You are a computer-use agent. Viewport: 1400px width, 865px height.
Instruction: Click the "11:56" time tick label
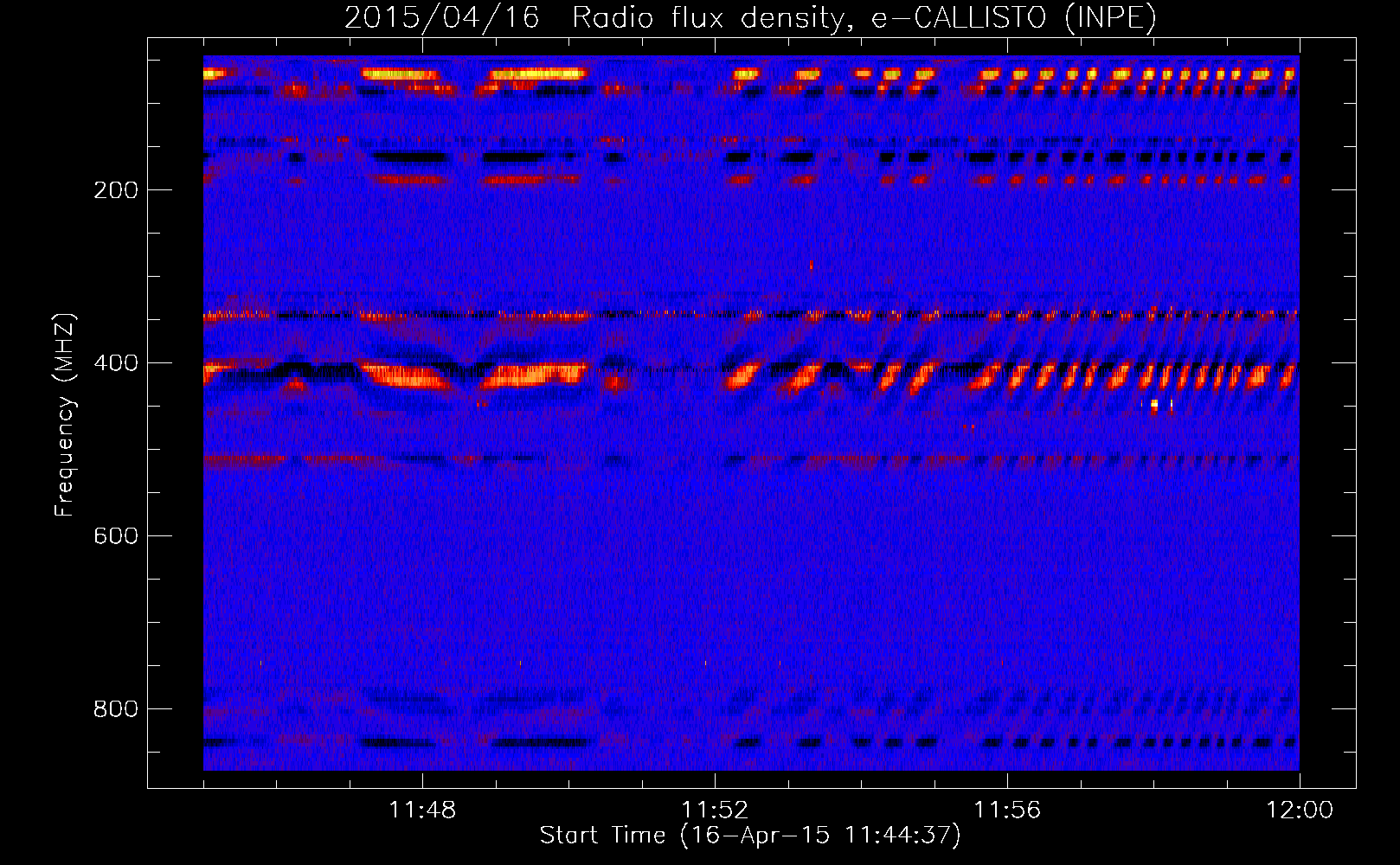tap(1007, 811)
